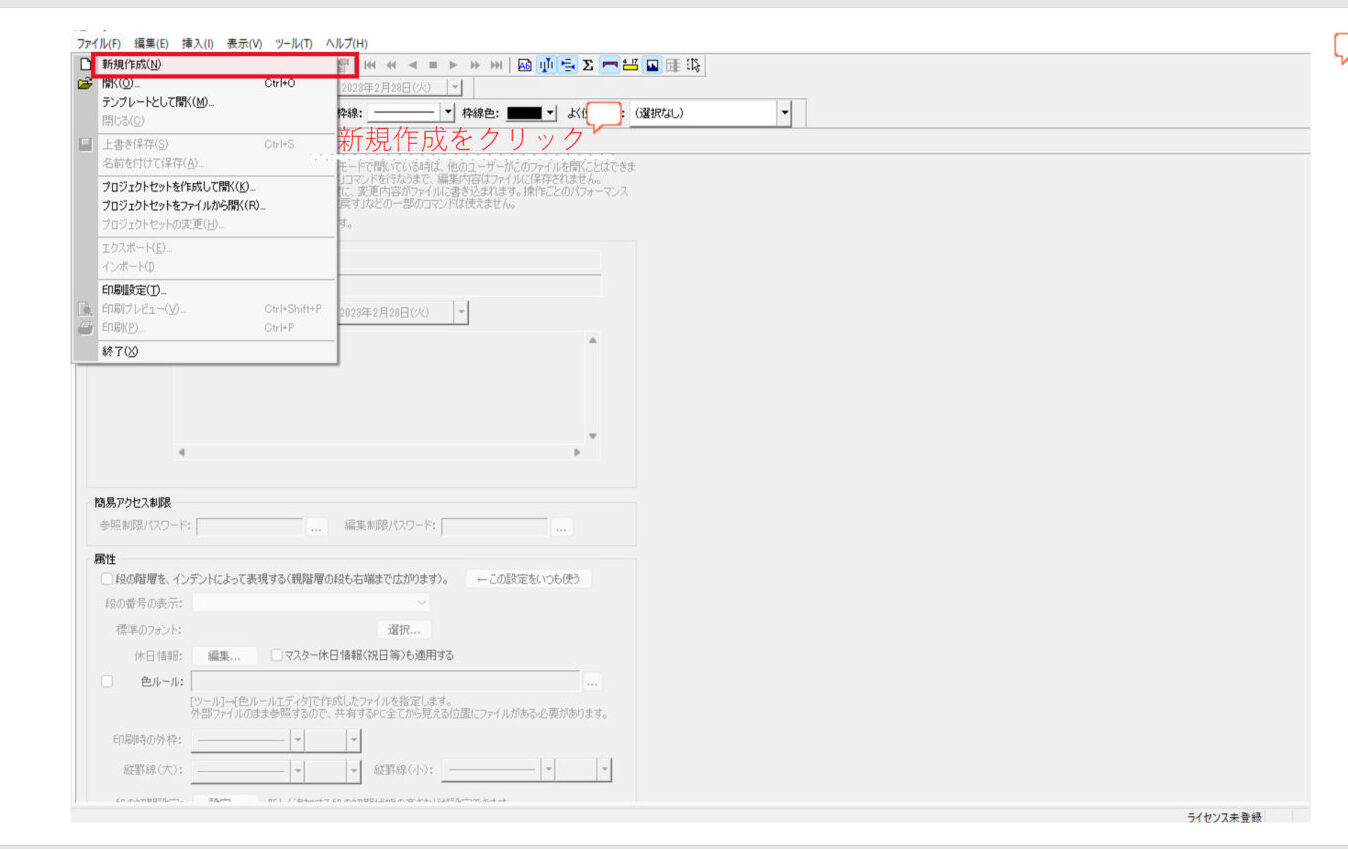Open the 2023年2月28日 date dropdown
The image size is (1348, 849).
tap(455, 87)
